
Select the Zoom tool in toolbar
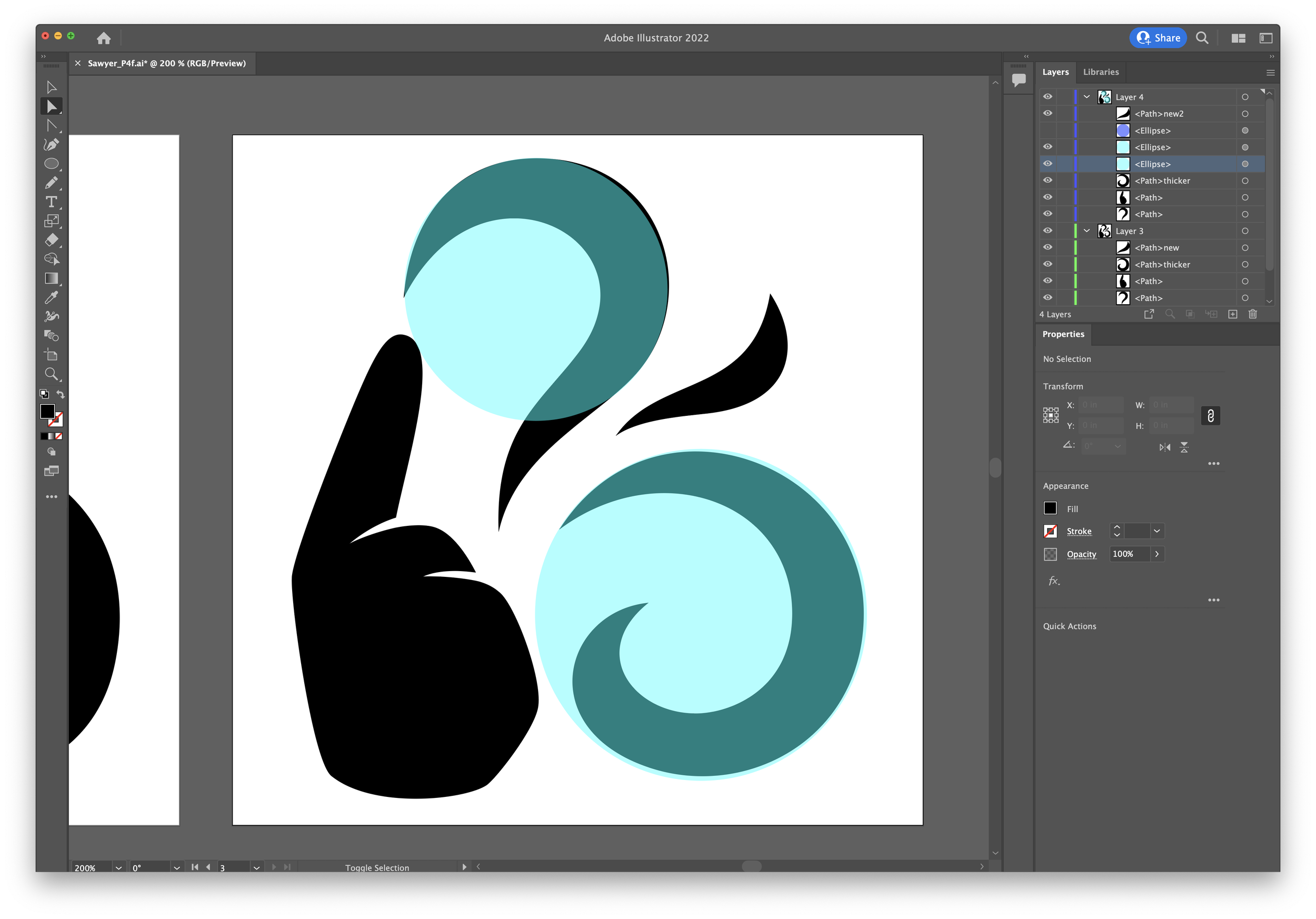pos(51,374)
